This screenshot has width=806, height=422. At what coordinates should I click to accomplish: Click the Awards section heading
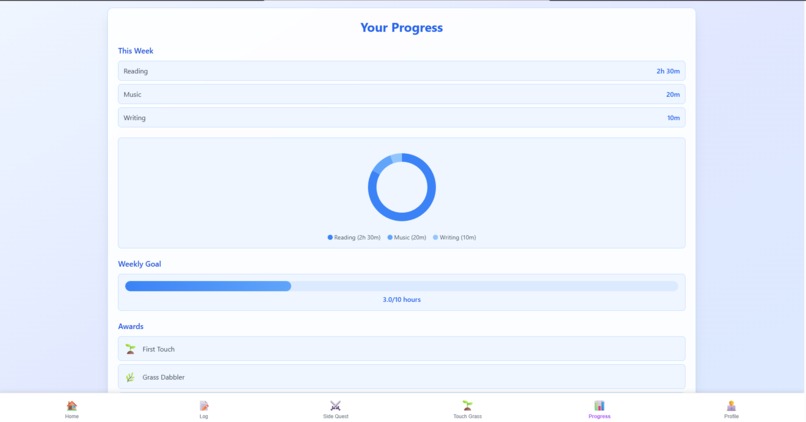[x=131, y=326]
